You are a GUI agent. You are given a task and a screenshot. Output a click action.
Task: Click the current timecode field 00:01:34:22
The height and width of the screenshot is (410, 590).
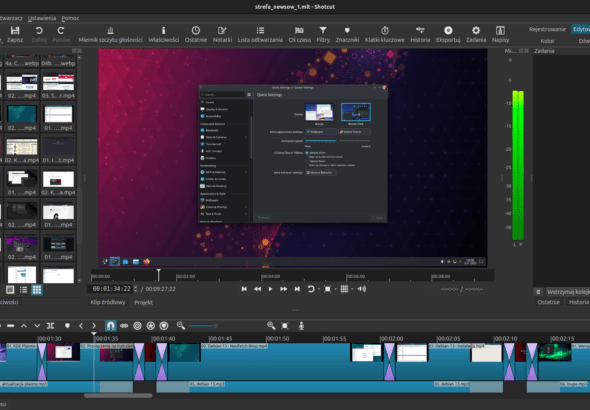click(x=111, y=289)
